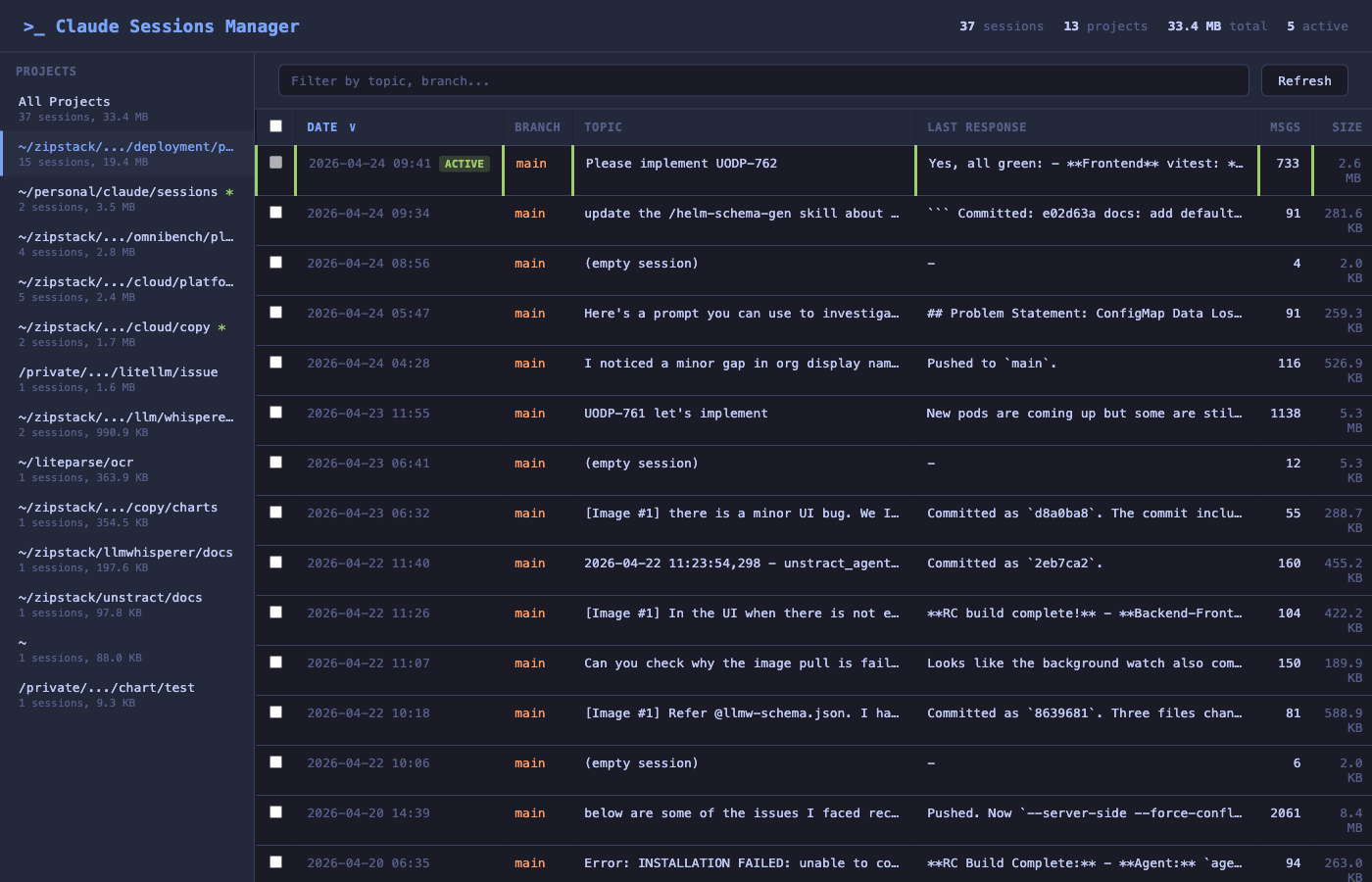Open the ~/liteparse/ocr project in the sidebar
The height and width of the screenshot is (882, 1372).
tap(76, 462)
